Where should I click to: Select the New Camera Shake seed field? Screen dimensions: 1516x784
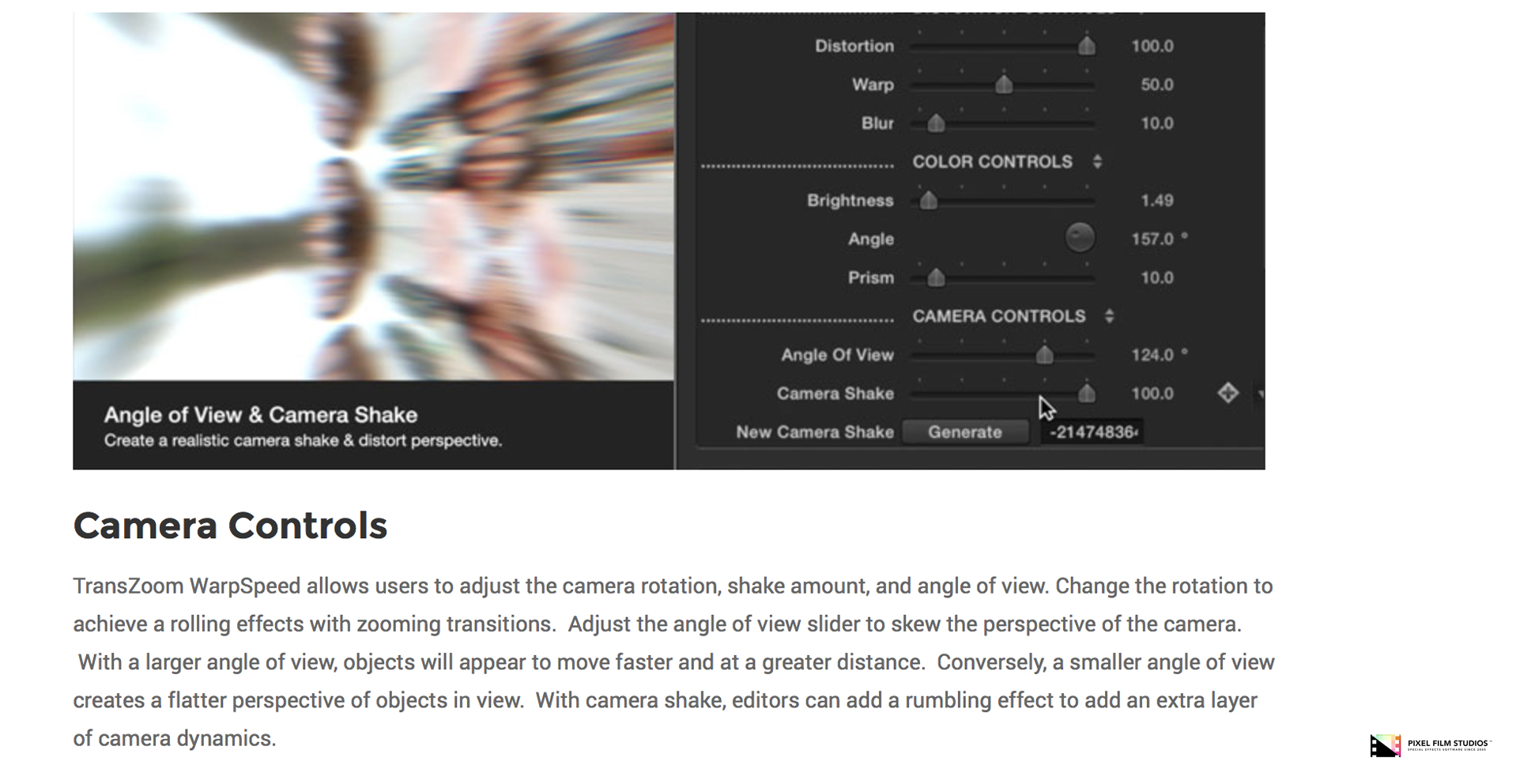[x=1091, y=432]
